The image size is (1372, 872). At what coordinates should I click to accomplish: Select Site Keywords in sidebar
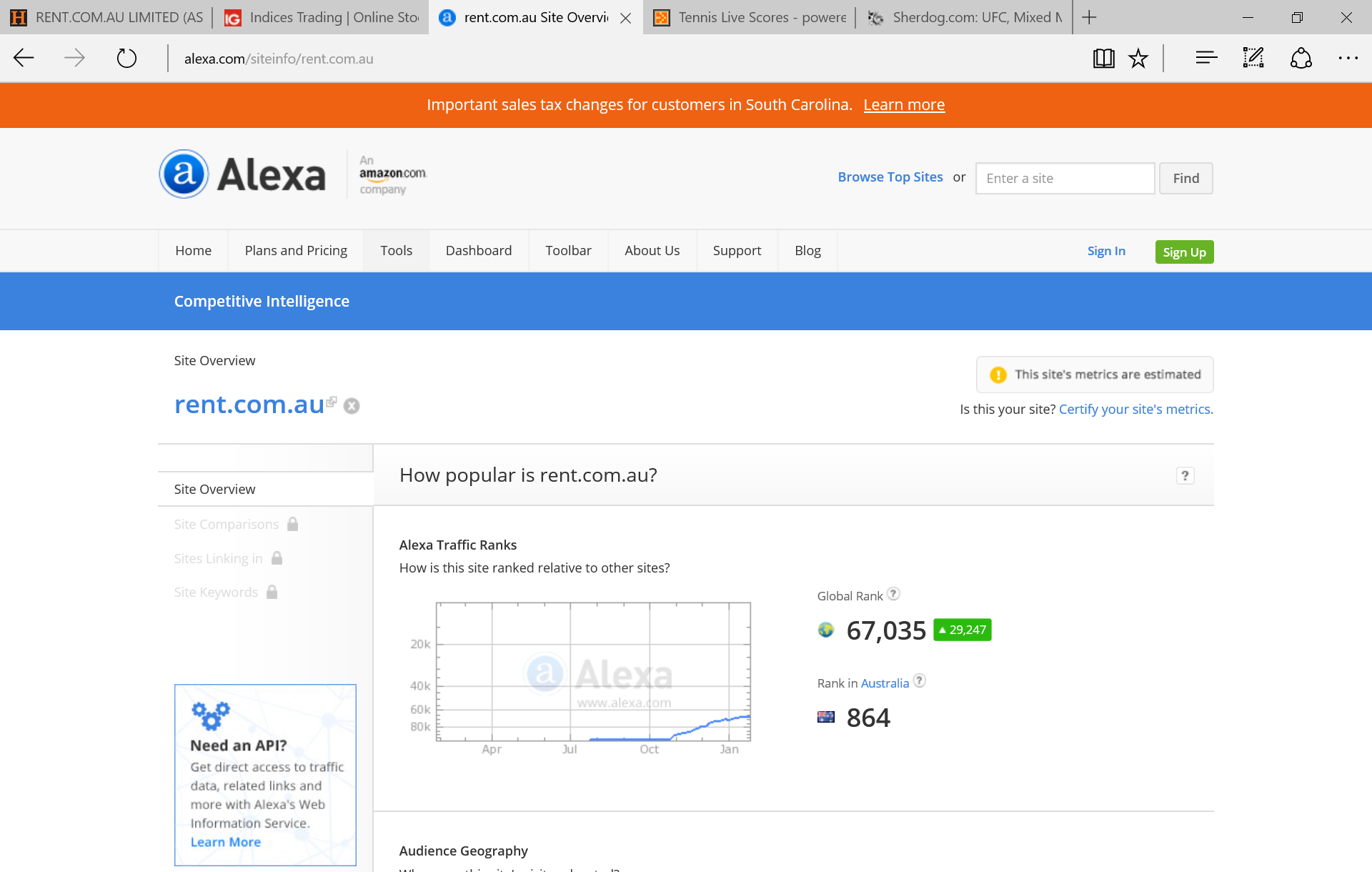[x=216, y=592]
